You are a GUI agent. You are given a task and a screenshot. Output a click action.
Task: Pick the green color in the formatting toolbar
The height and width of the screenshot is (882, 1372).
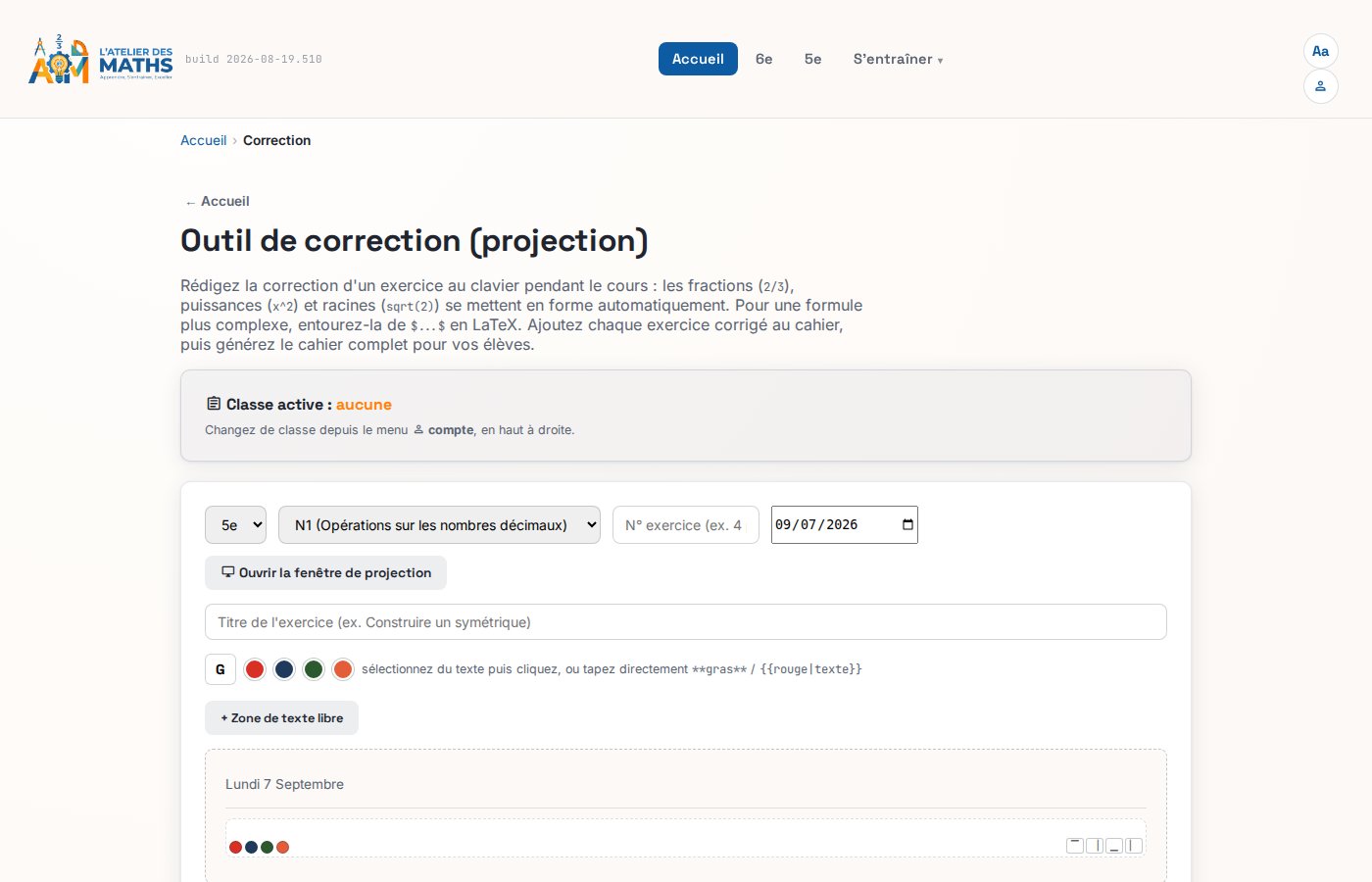coord(314,669)
